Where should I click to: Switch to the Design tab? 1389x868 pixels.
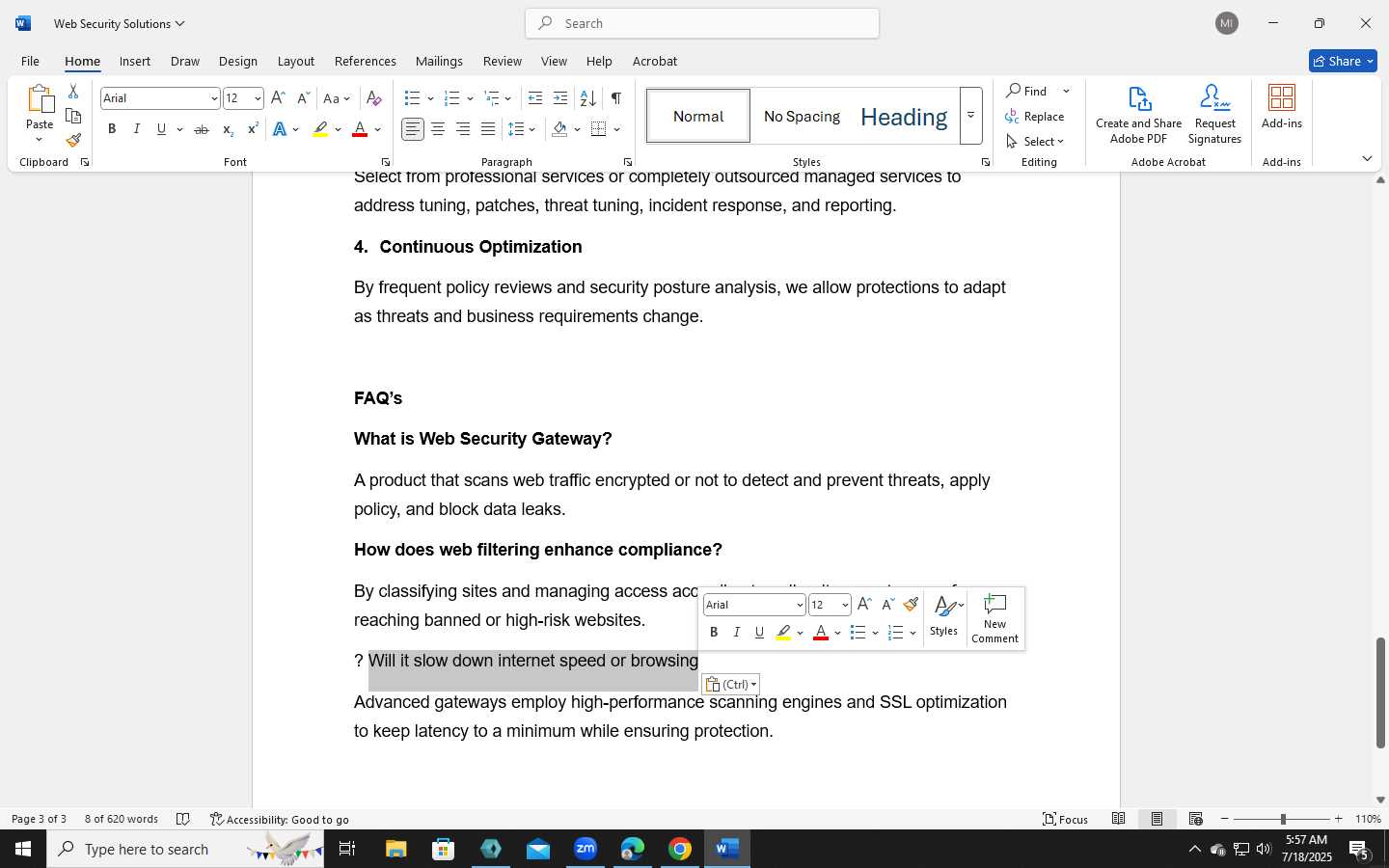point(237,61)
